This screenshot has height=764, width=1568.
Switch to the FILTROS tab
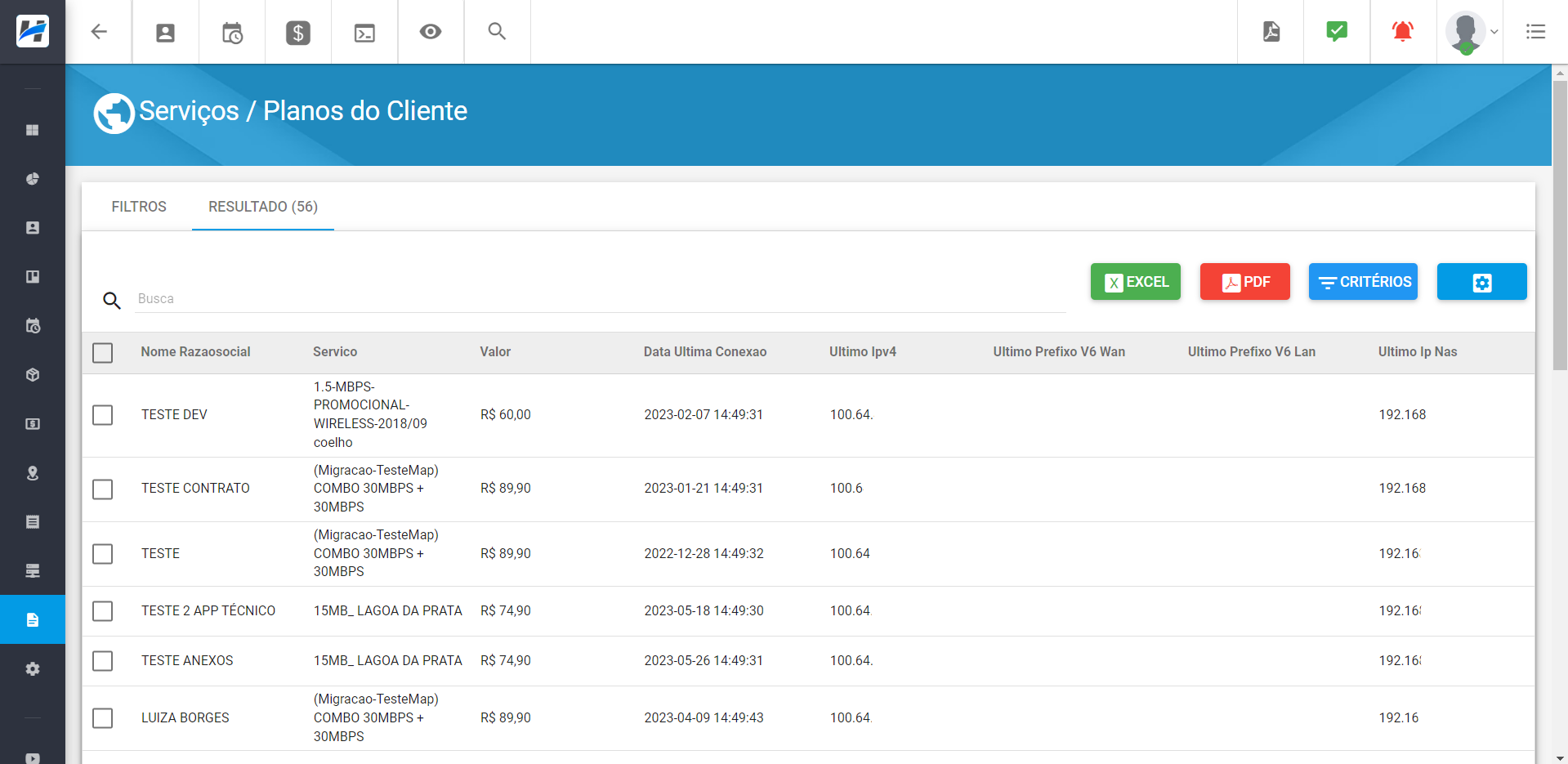(139, 207)
